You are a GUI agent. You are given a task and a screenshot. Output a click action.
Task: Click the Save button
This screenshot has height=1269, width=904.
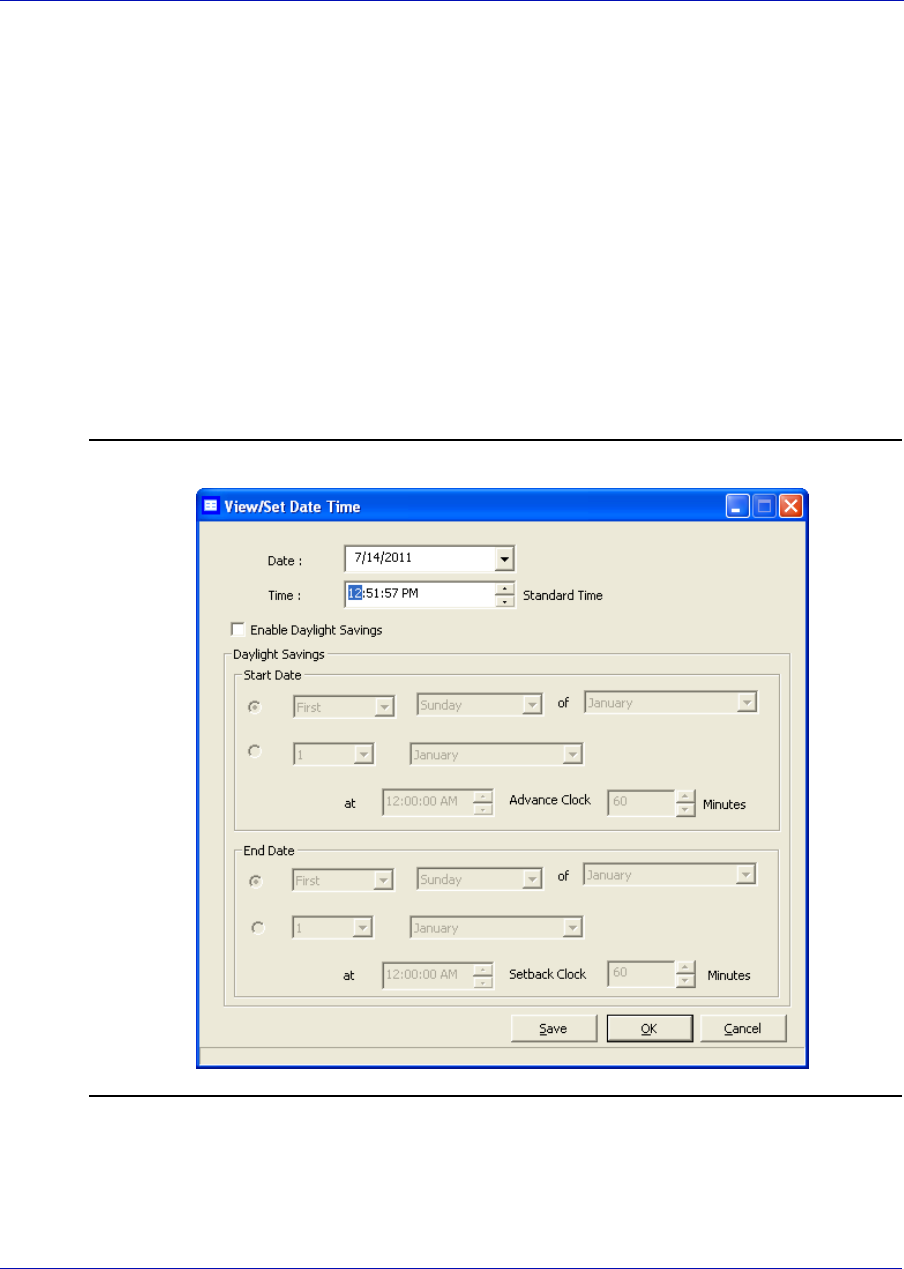pos(554,1028)
